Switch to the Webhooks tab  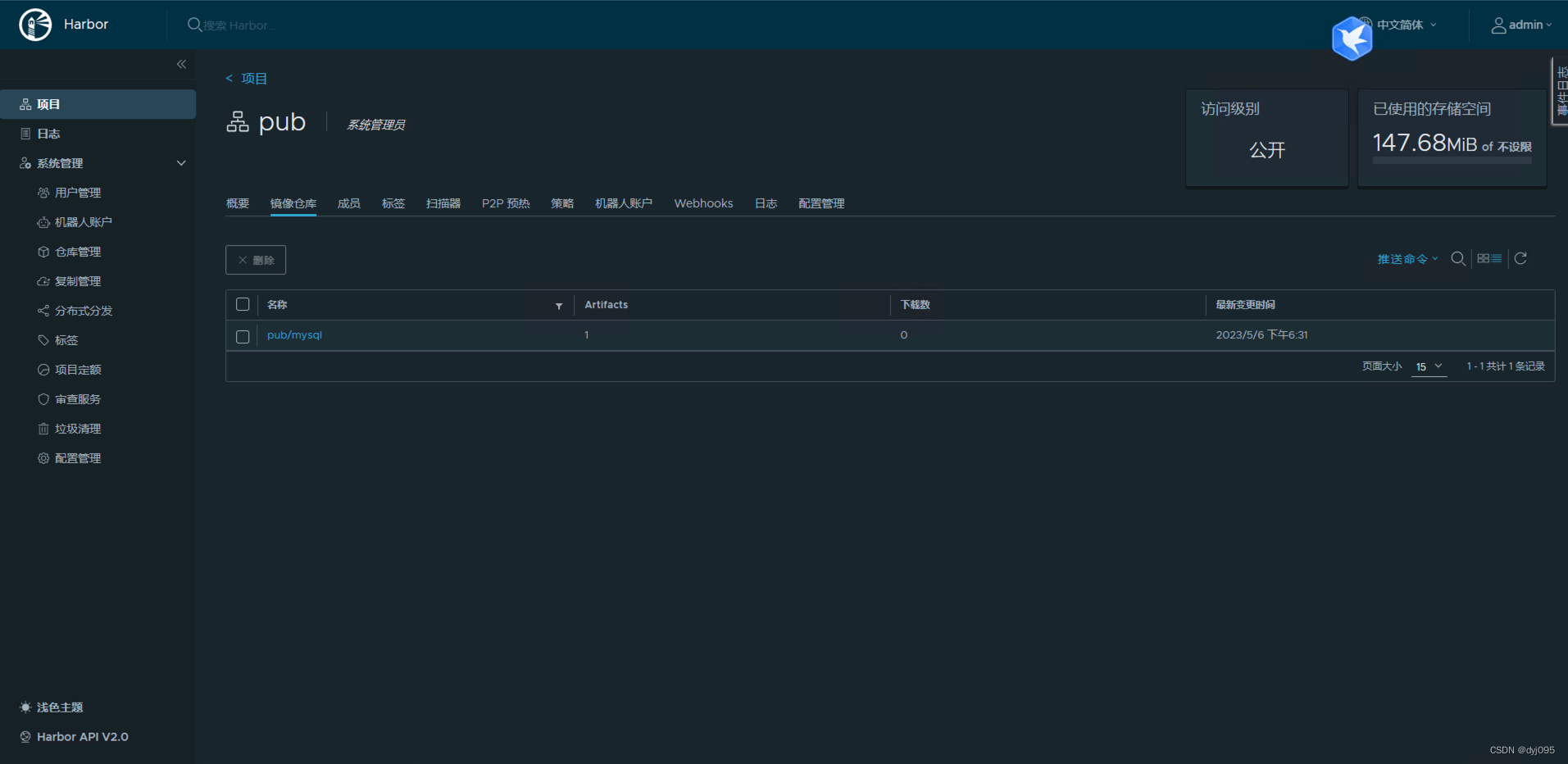point(703,203)
